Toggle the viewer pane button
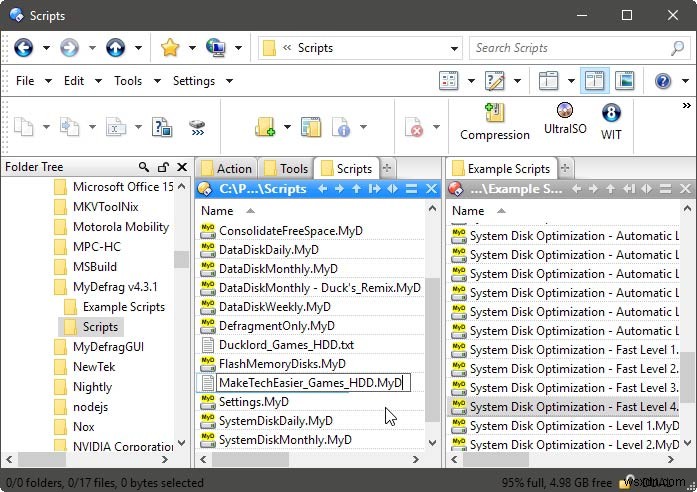 click(x=624, y=81)
